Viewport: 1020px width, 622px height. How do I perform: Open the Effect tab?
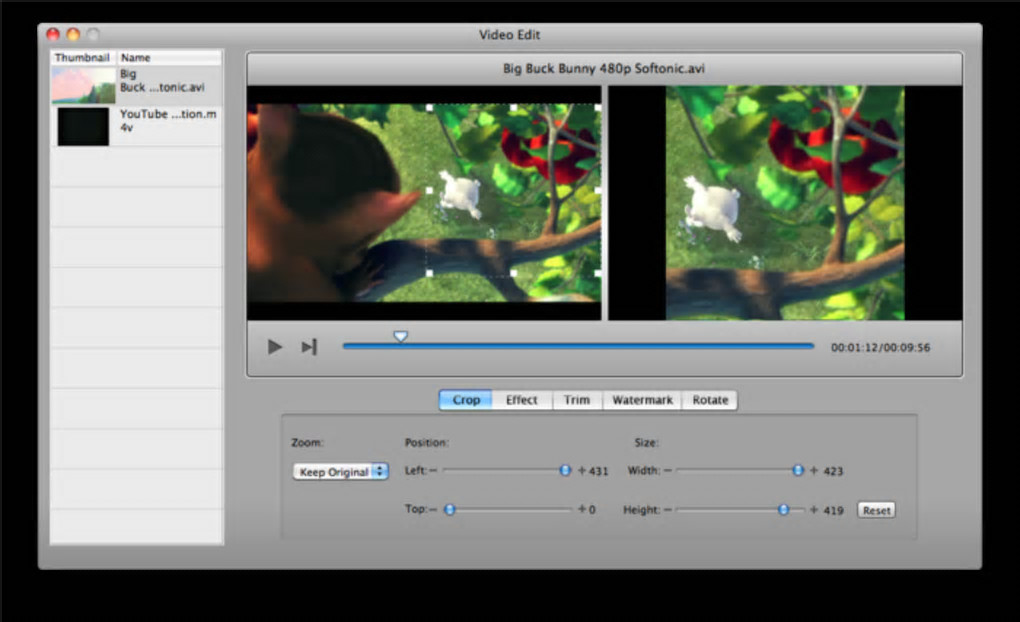click(522, 399)
